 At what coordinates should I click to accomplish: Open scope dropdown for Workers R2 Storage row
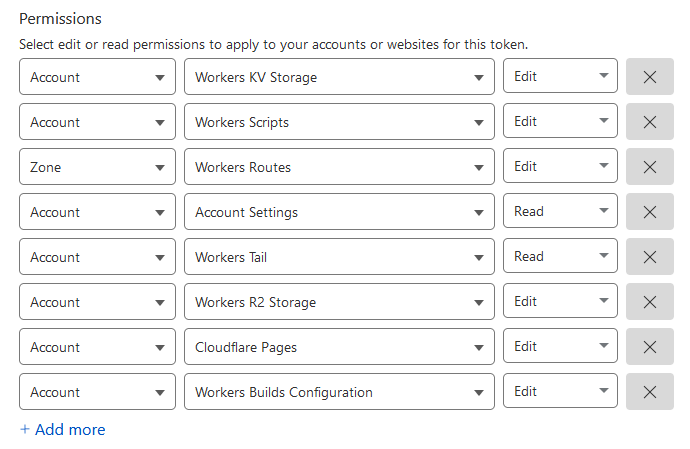(97, 302)
